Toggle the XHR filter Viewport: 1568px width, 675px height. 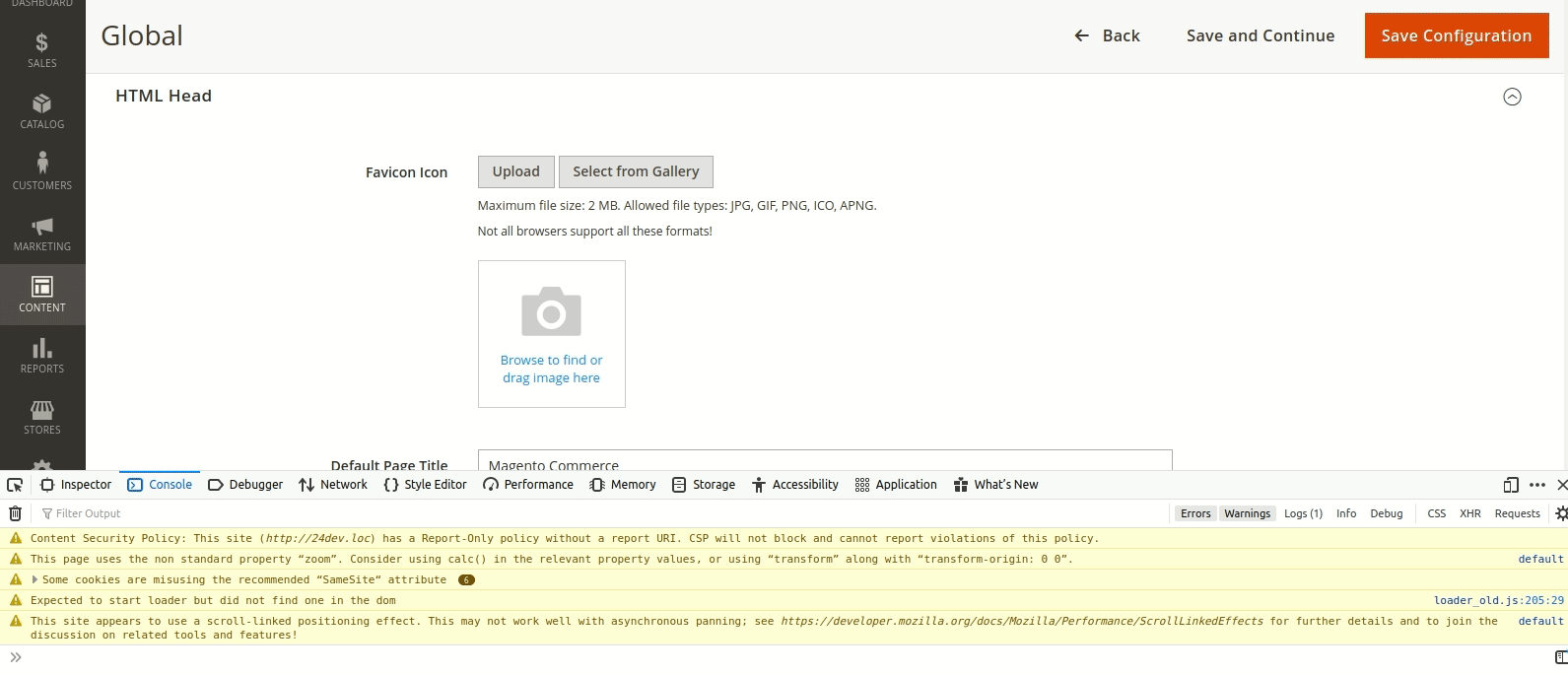1470,513
